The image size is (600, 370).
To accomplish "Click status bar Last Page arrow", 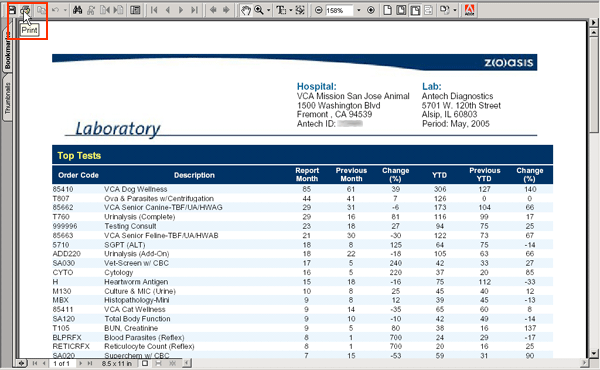I will (x=90, y=363).
